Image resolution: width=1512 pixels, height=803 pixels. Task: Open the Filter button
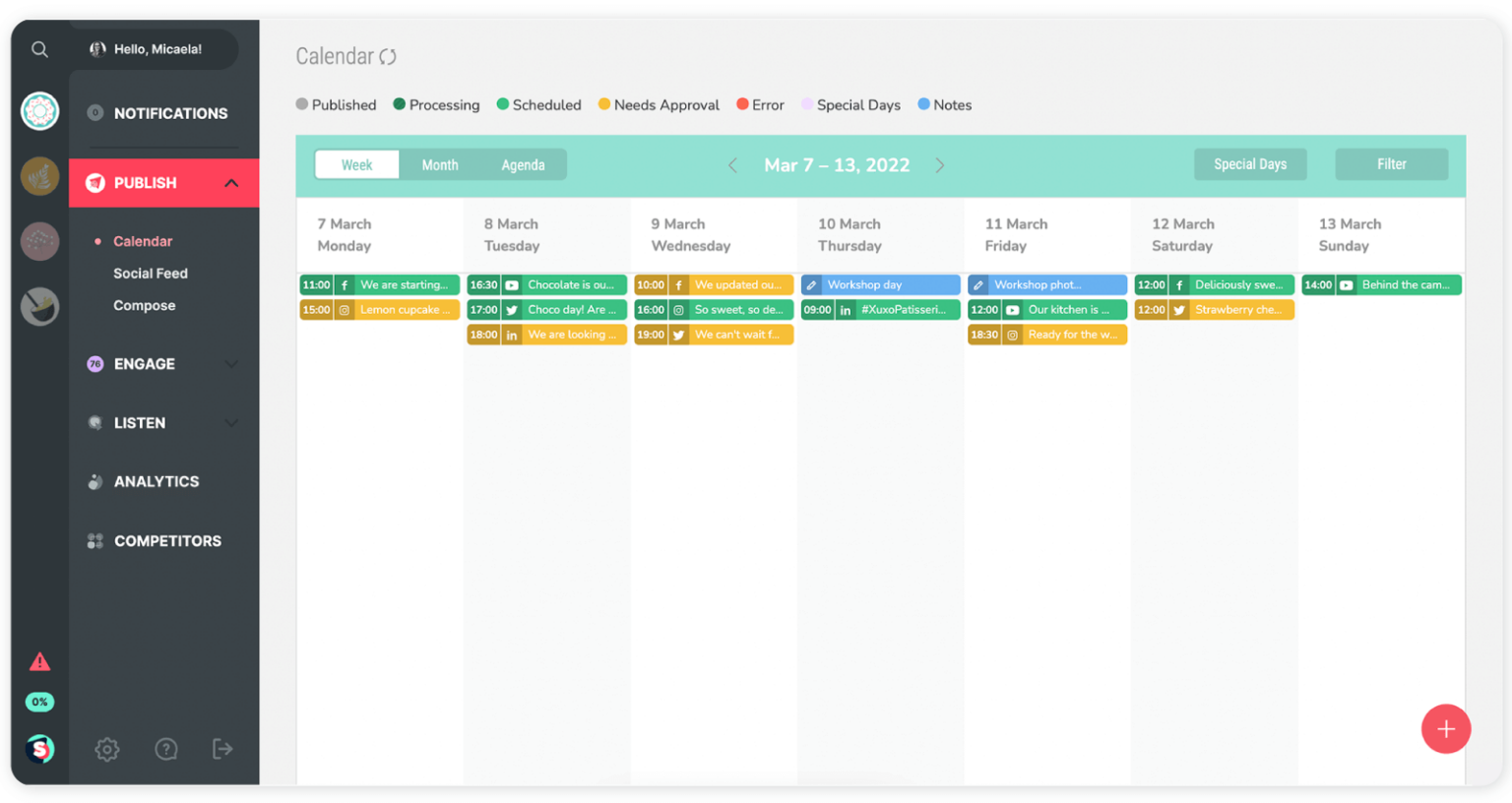point(1391,164)
